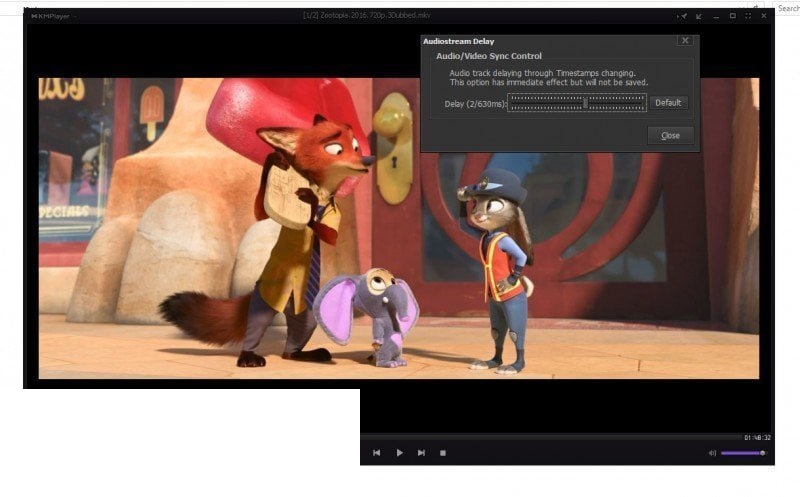Reset delay with the Default button
This screenshot has height=497, width=800.
coord(668,103)
